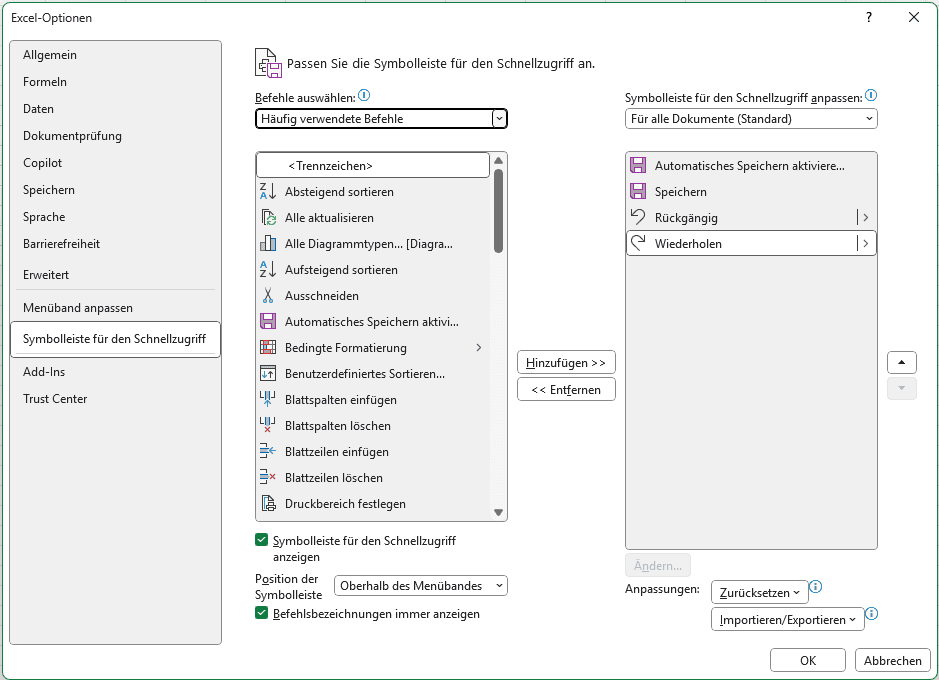Click the Blattzeilen einfügen icon
Image resolution: width=939 pixels, height=680 pixels.
(268, 452)
